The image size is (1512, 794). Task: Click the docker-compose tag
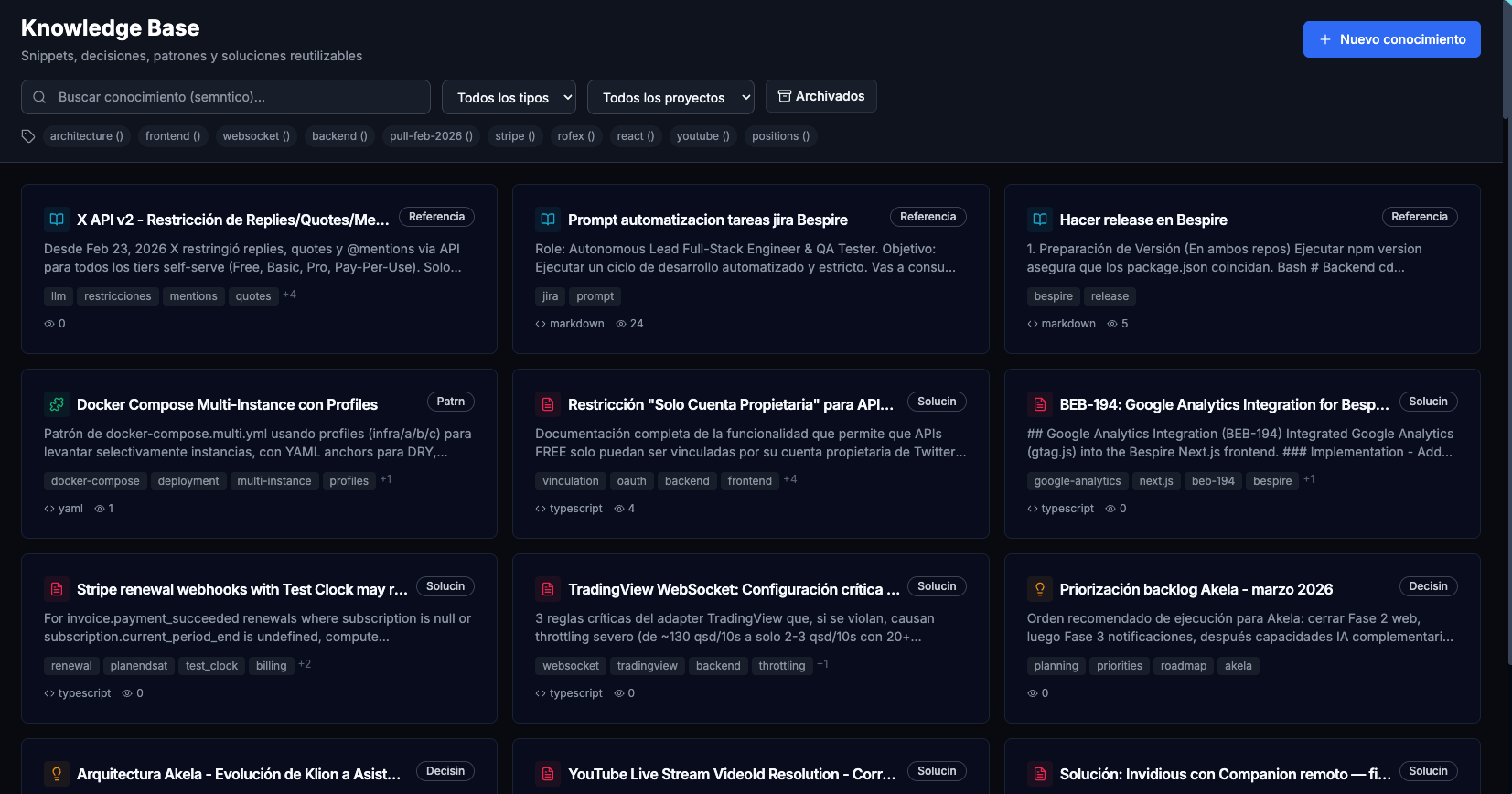(x=95, y=481)
